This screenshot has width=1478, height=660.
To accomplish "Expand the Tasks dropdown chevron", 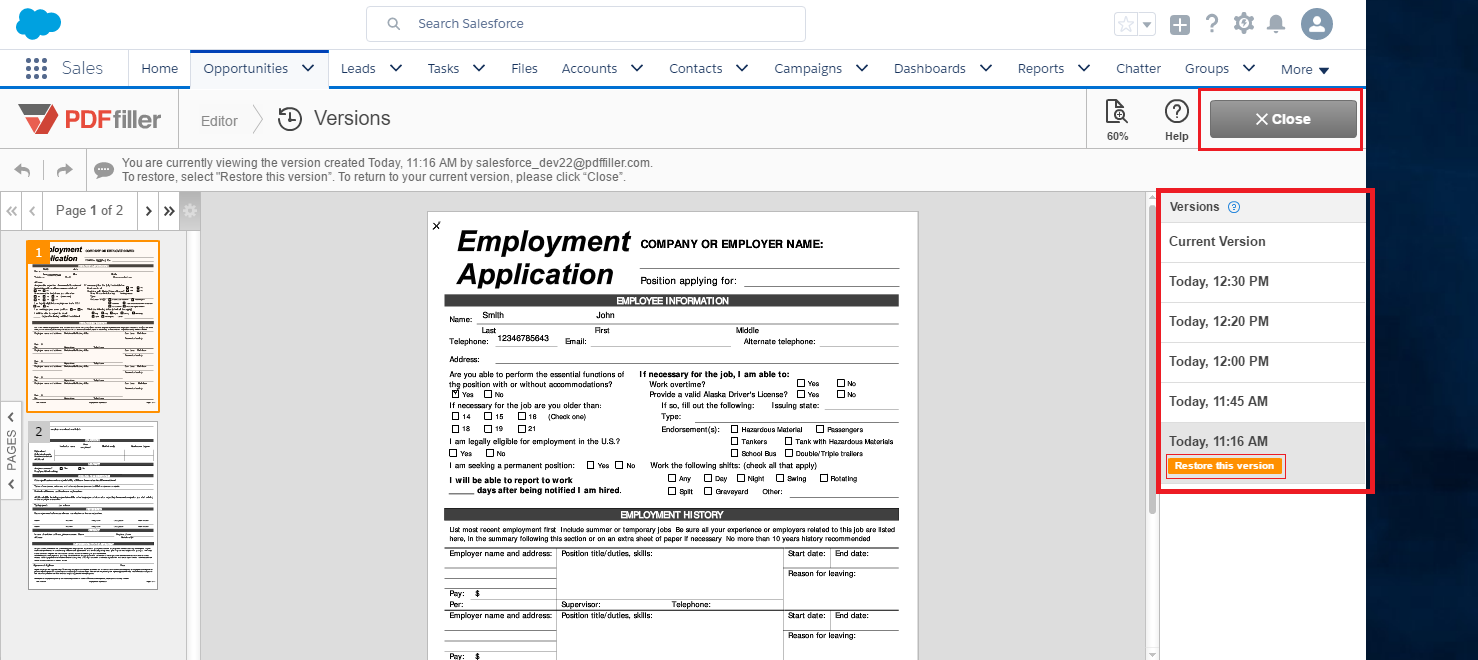I will point(479,68).
